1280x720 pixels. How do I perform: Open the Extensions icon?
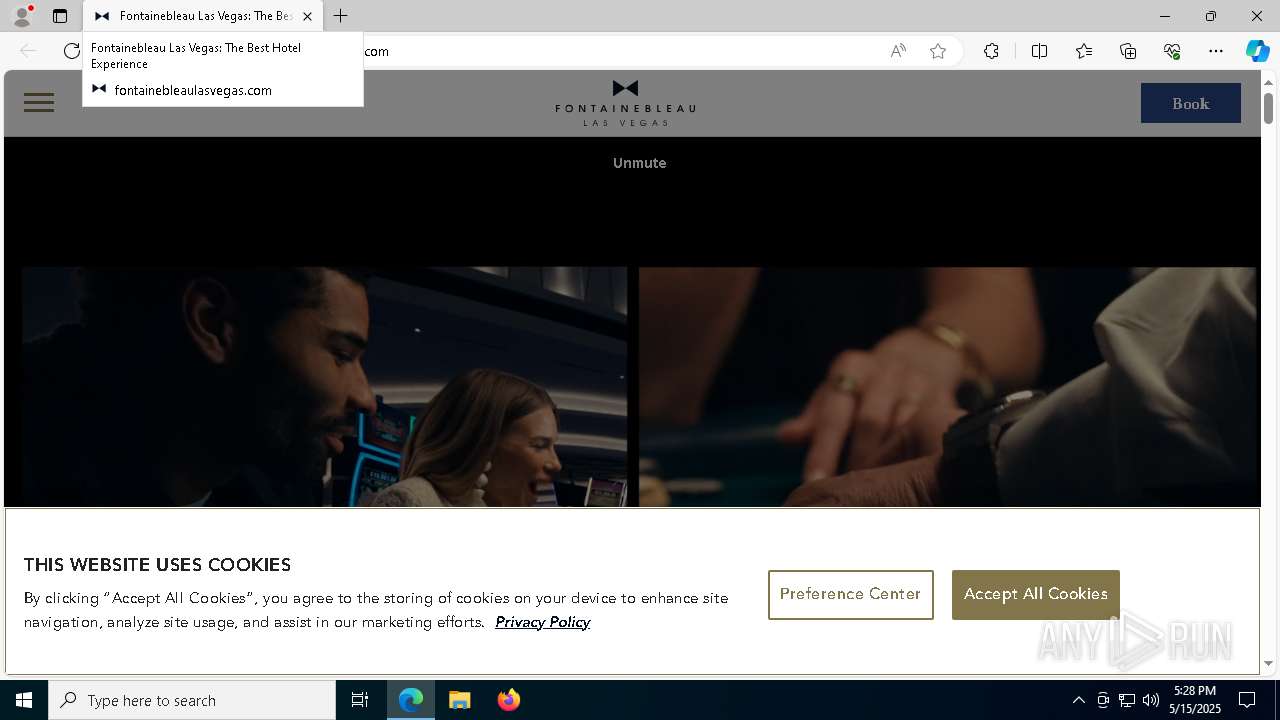click(991, 51)
